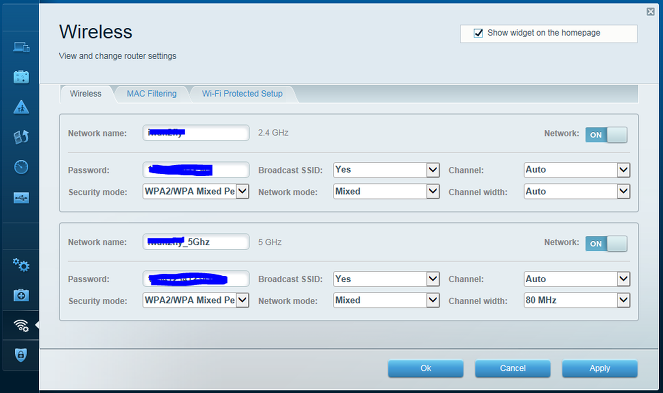Switch to the MAC Filtering tab
The height and width of the screenshot is (393, 663).
click(152, 94)
